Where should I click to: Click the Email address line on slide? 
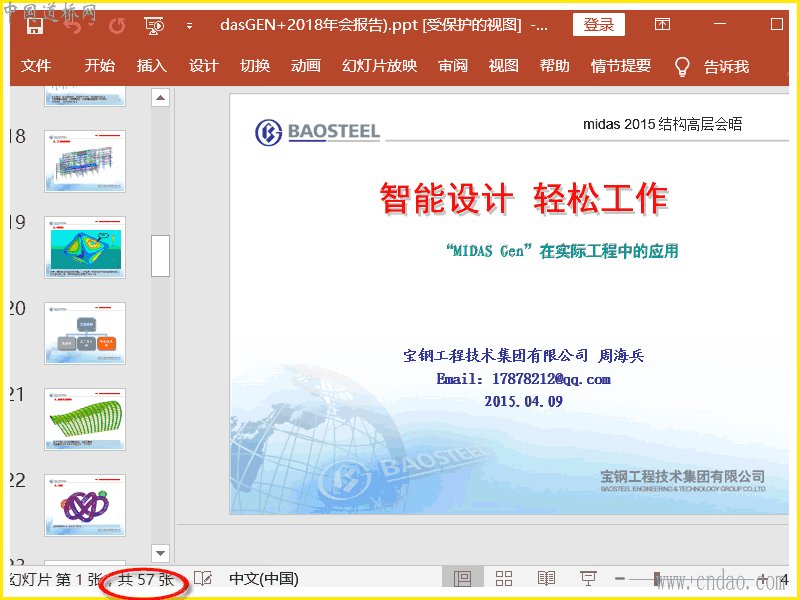[523, 379]
